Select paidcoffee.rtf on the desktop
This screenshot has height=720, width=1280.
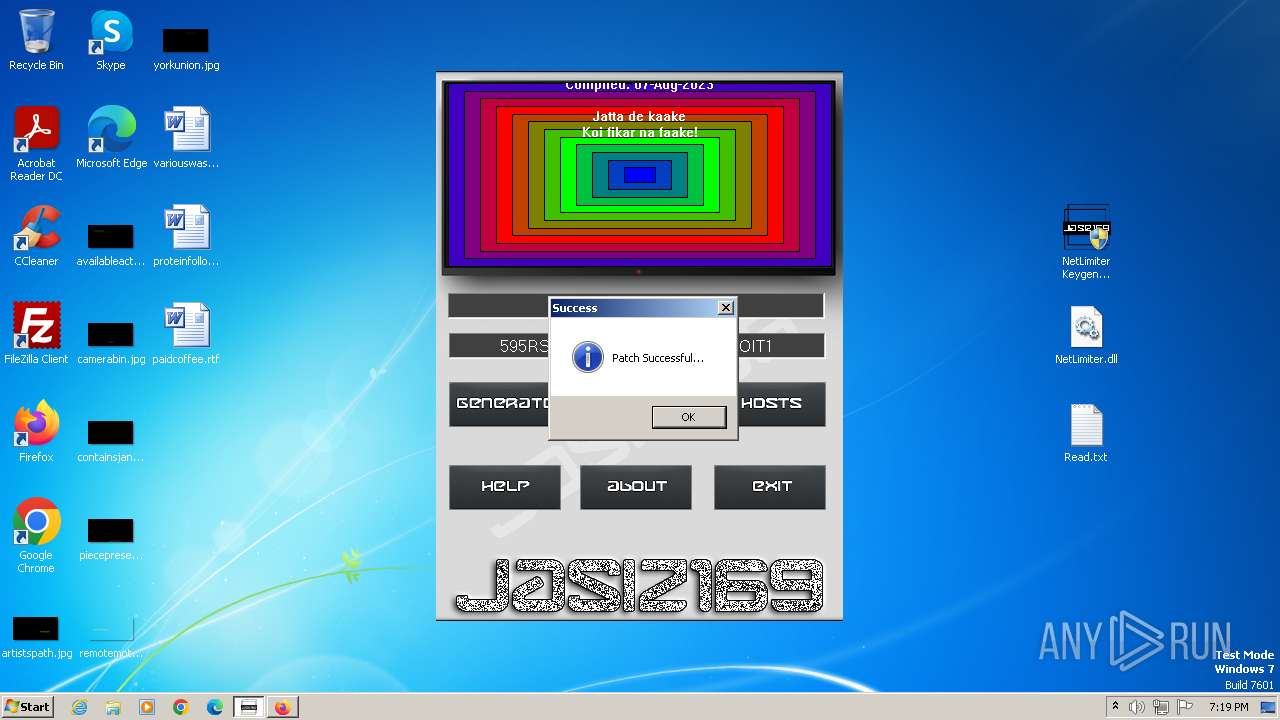pyautogui.click(x=186, y=334)
